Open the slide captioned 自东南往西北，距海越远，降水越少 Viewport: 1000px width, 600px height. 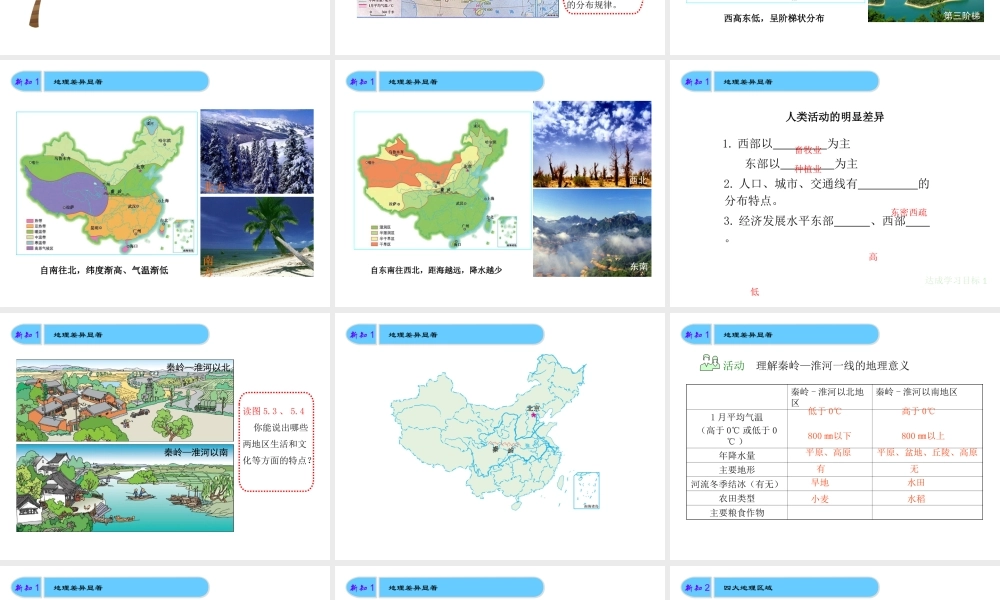click(500, 183)
